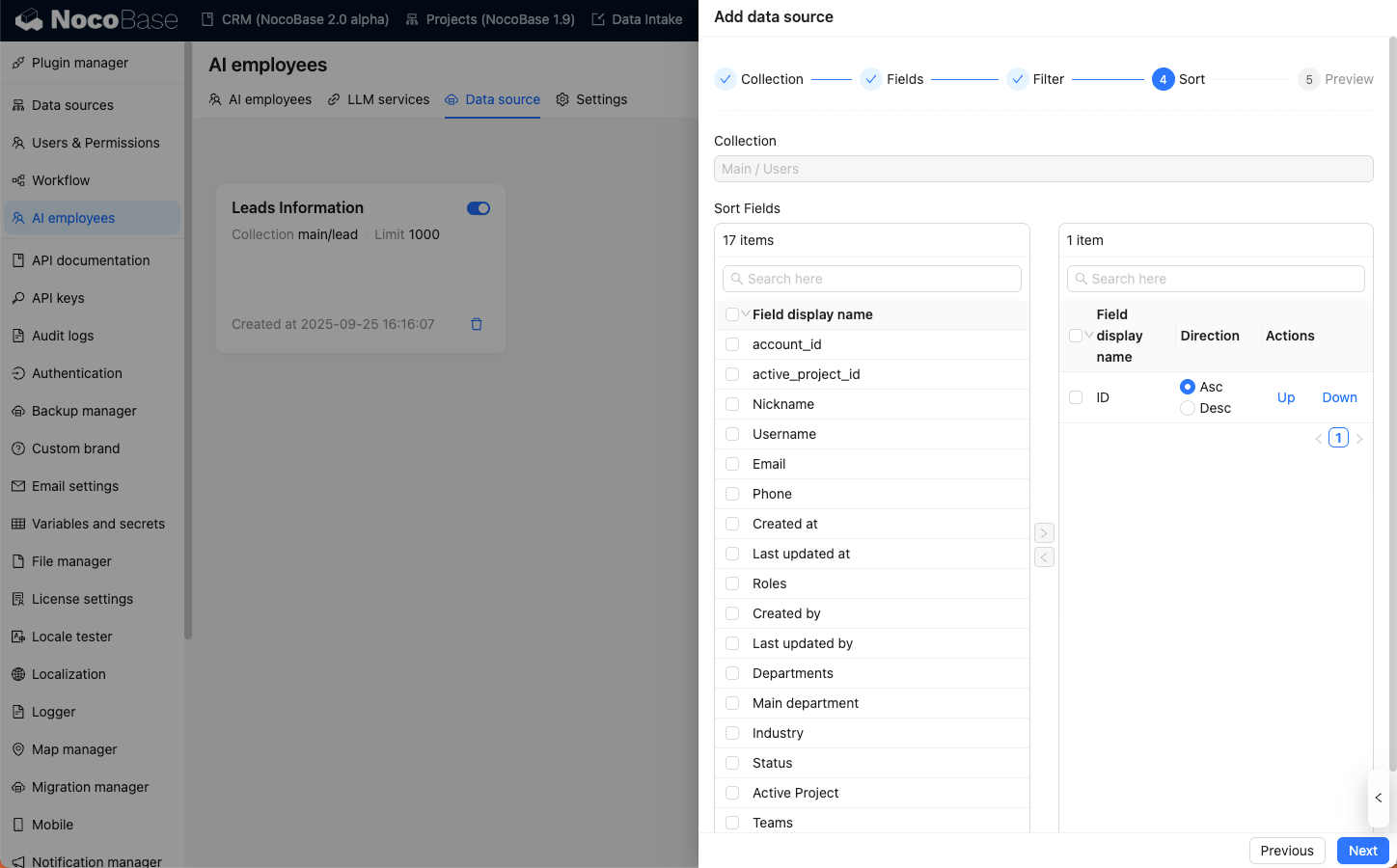Check the Created at field checkbox

732,524
